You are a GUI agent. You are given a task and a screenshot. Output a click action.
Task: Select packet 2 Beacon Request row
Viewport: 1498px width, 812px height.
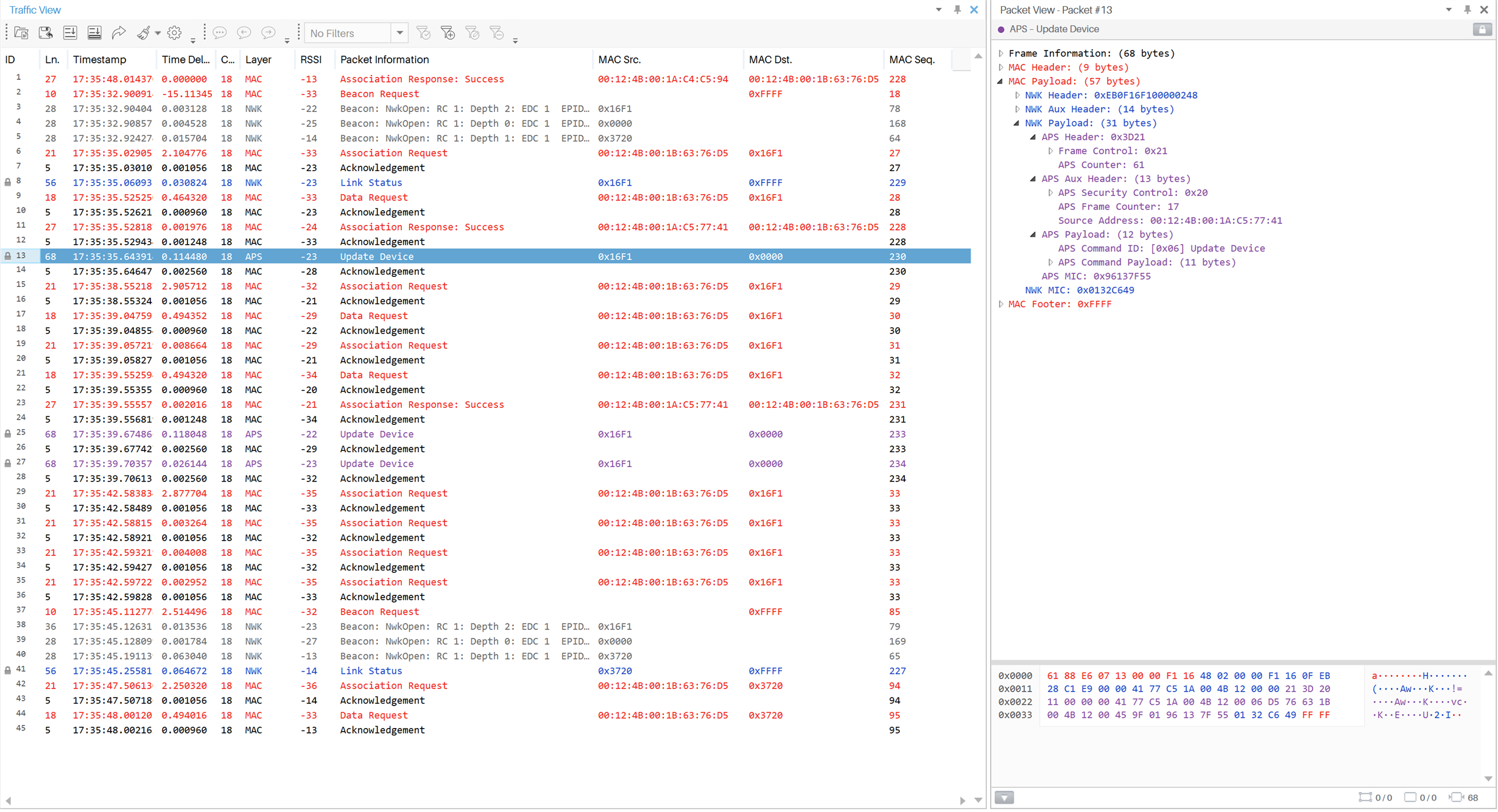(x=485, y=94)
